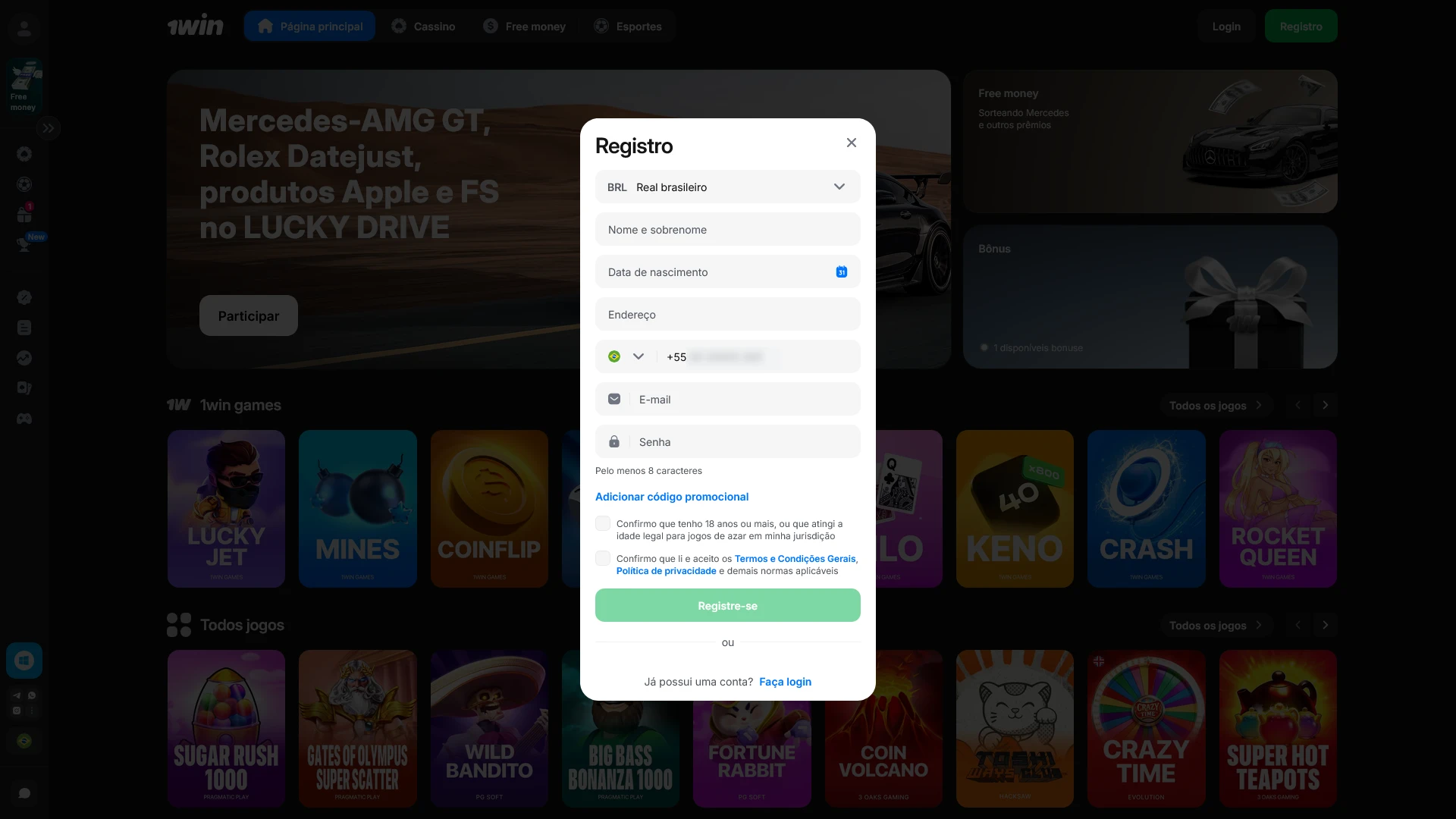The height and width of the screenshot is (819, 1456).
Task: Expand the sidebar with double-arrow button
Action: (x=49, y=128)
